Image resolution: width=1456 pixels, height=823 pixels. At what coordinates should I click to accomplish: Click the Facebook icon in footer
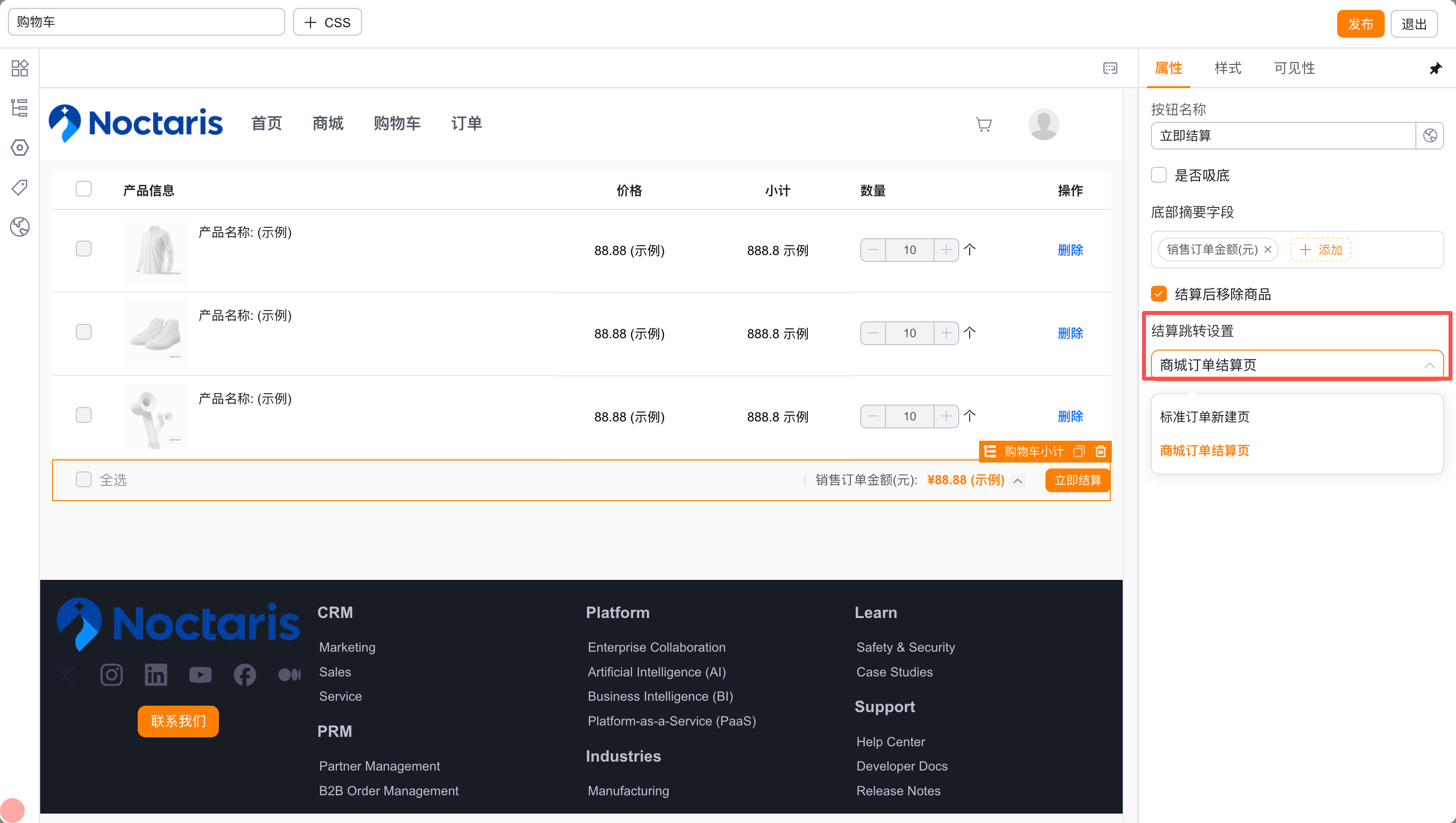click(x=245, y=675)
